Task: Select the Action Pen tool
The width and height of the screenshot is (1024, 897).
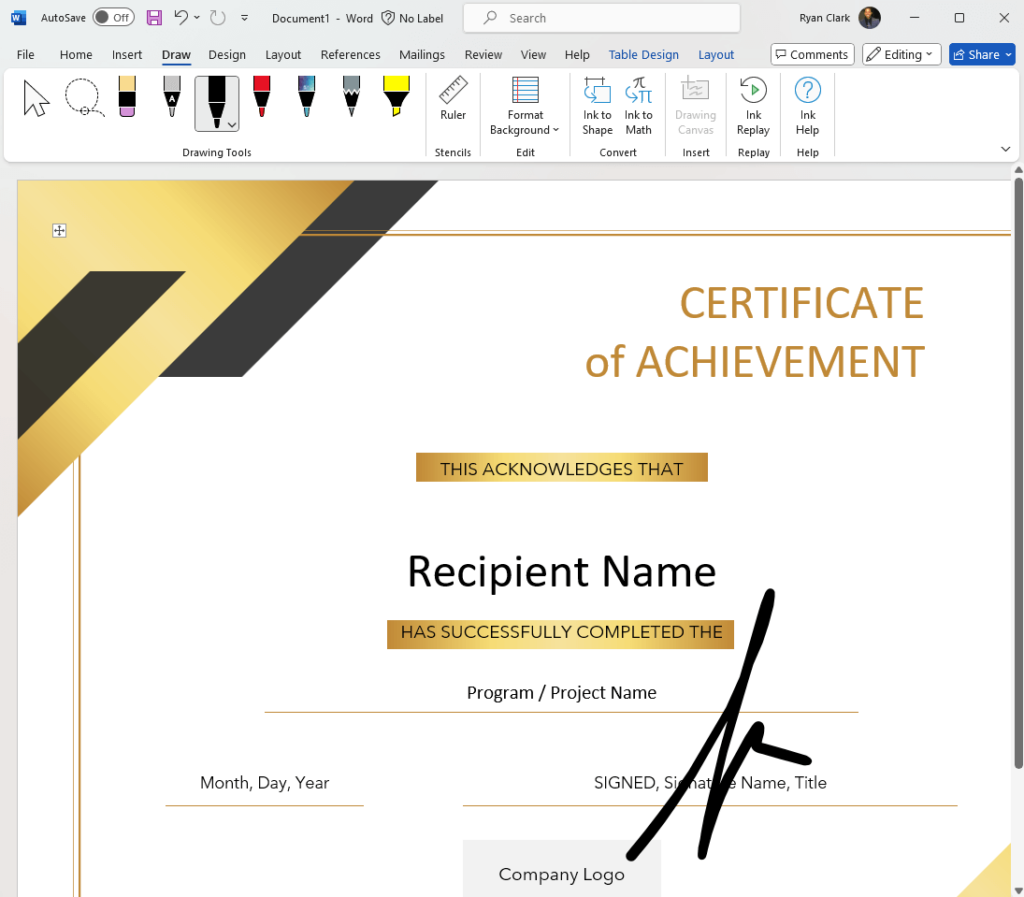Action: (x=172, y=97)
